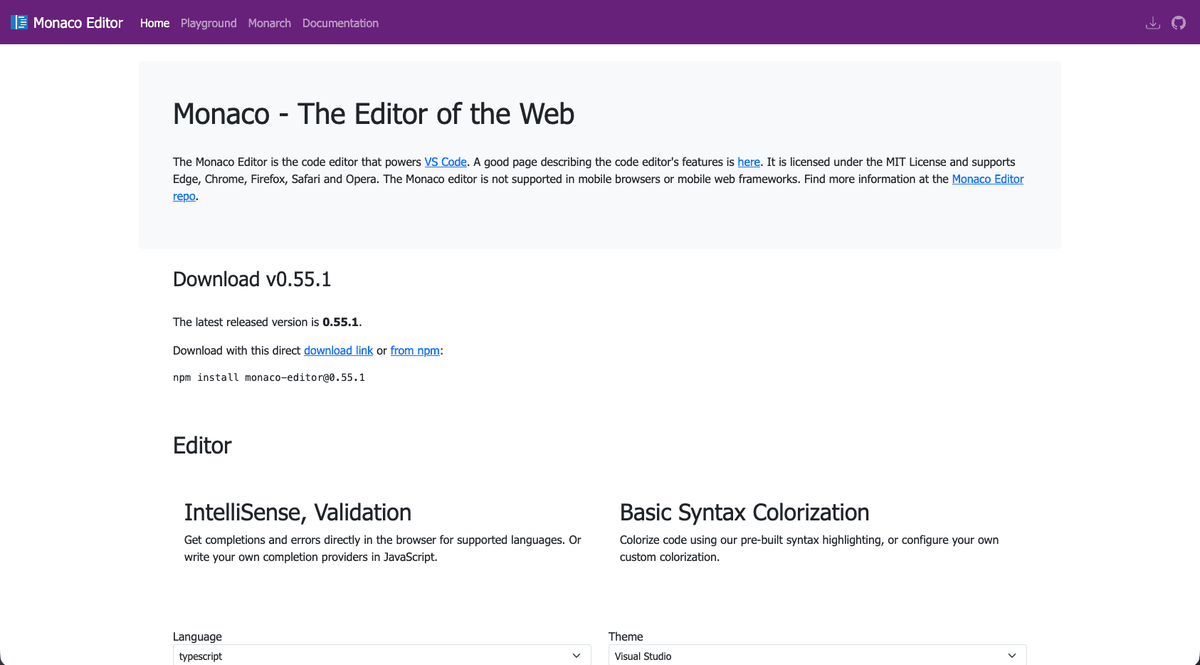Open the Theme dropdown showing Visual Studio

pyautogui.click(x=817, y=656)
